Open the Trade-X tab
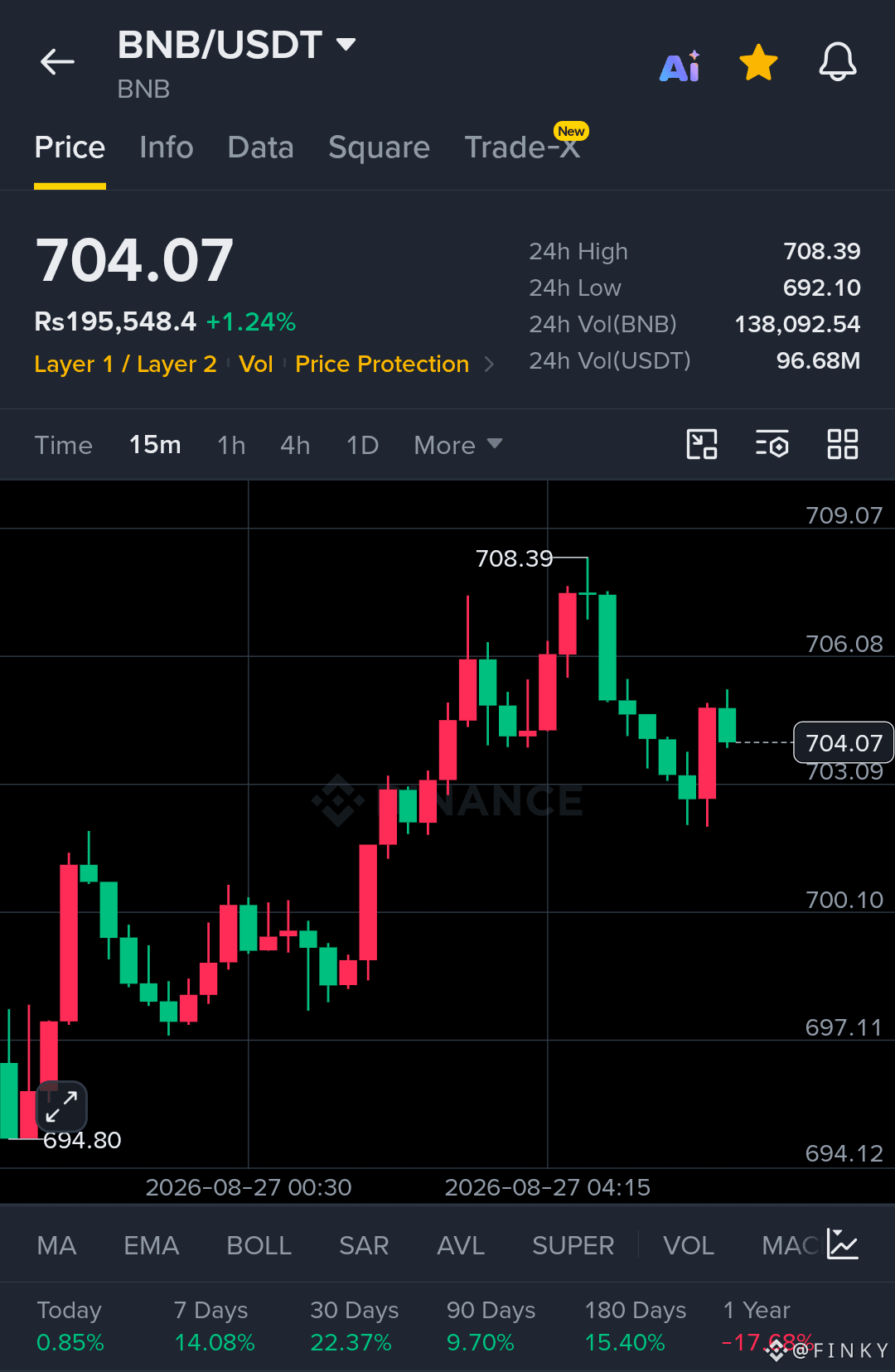This screenshot has width=895, height=1372. (522, 147)
